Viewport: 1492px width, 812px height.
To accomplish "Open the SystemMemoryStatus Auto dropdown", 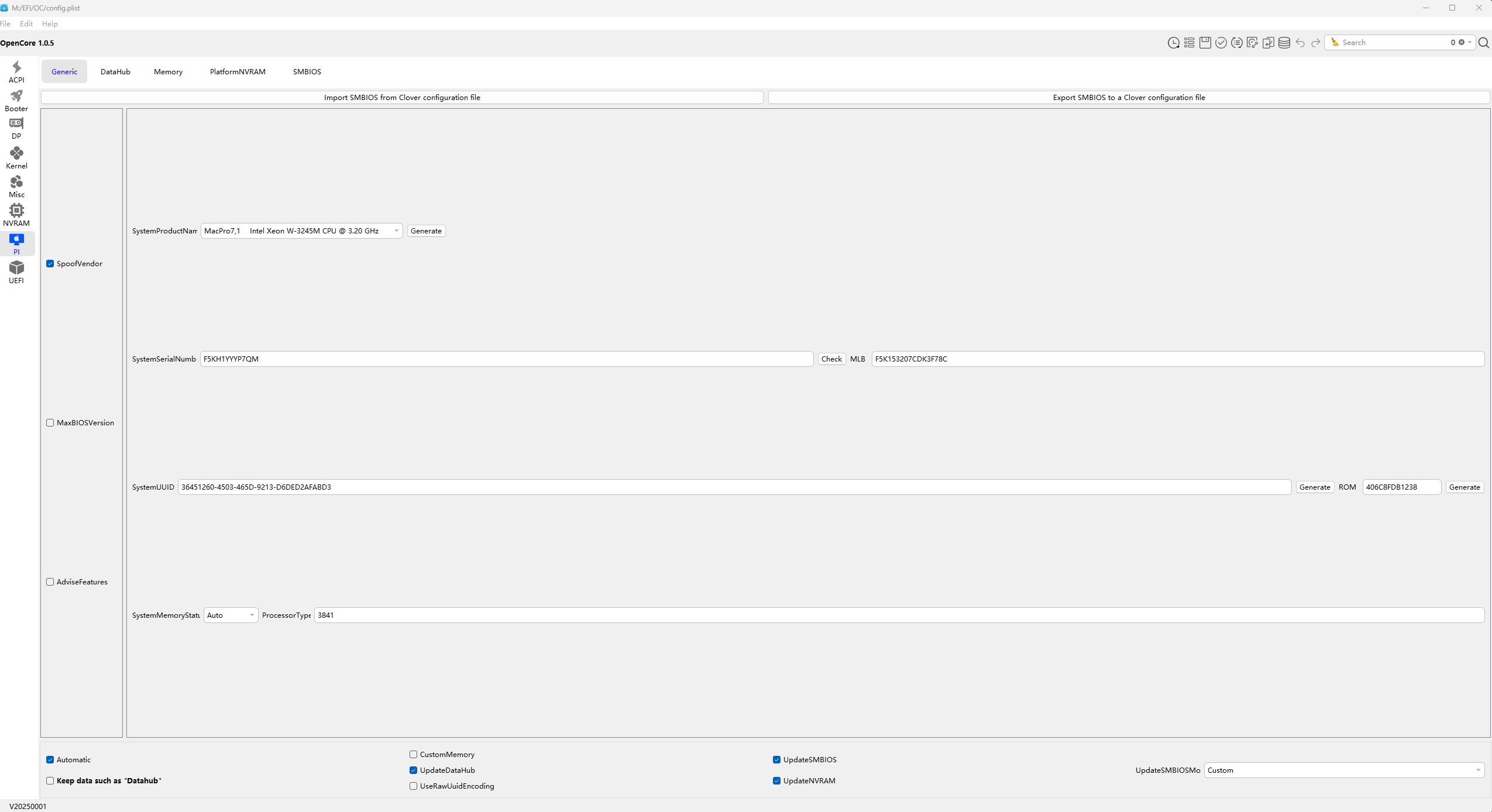I will tap(231, 615).
